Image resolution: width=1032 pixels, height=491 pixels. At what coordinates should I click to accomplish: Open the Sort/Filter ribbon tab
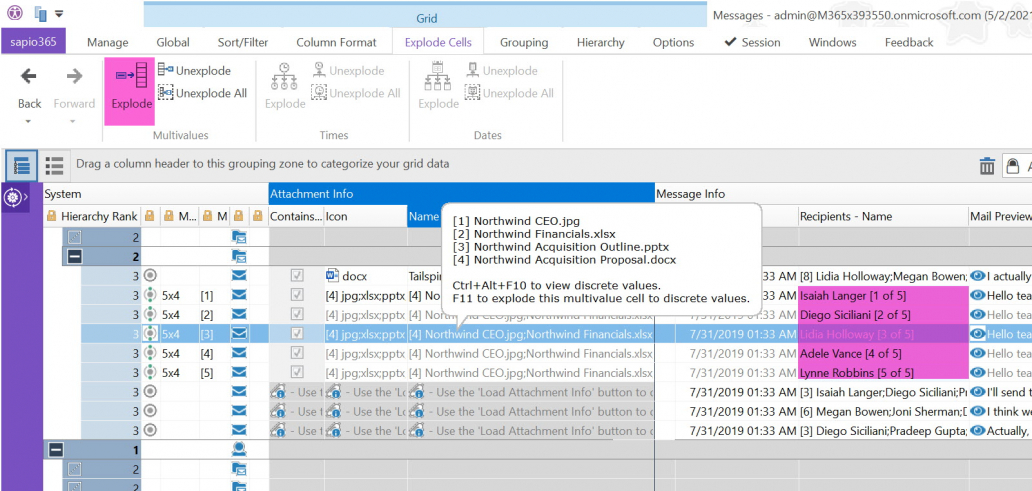click(x=243, y=42)
